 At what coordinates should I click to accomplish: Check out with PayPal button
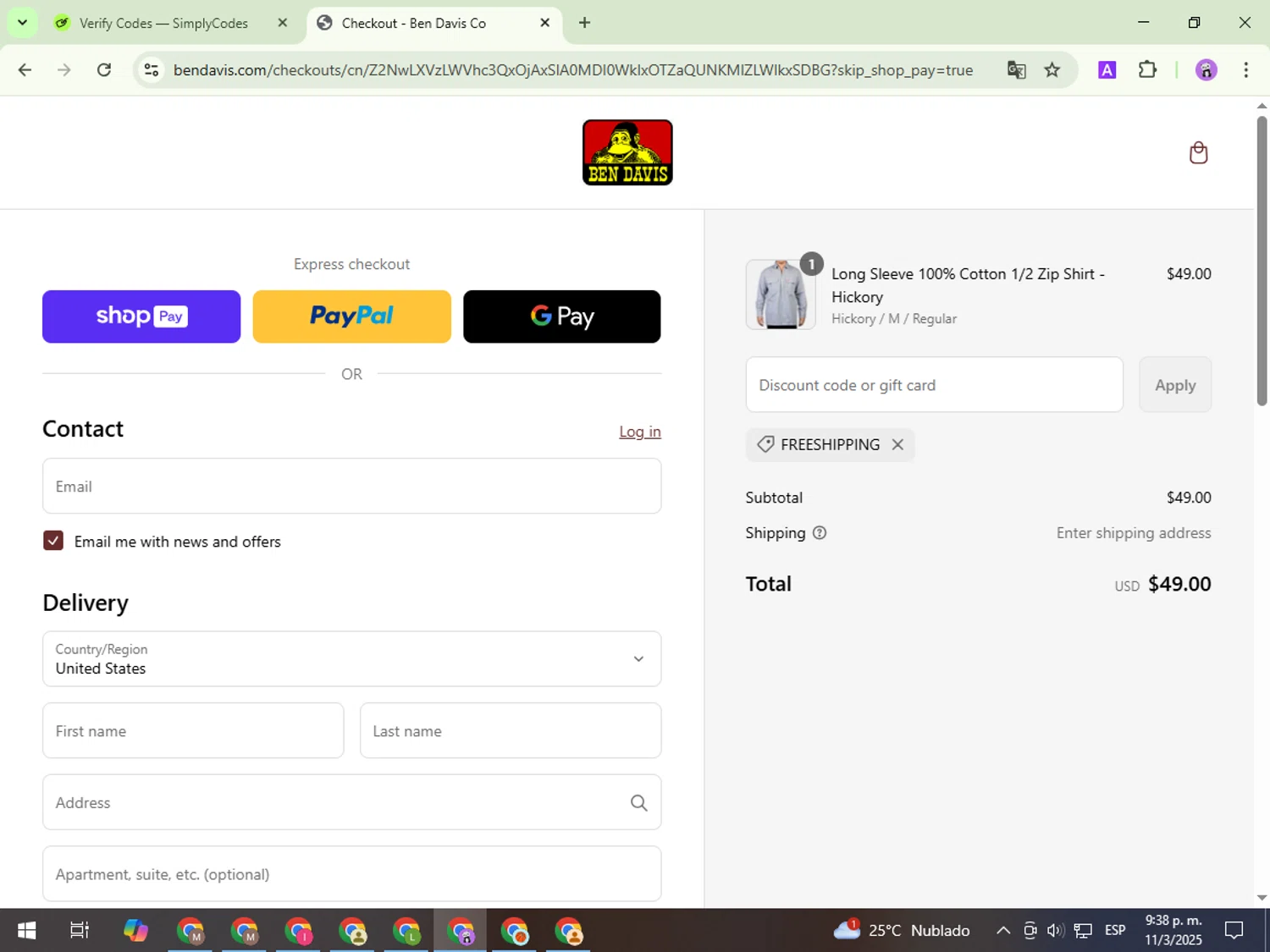click(x=351, y=316)
